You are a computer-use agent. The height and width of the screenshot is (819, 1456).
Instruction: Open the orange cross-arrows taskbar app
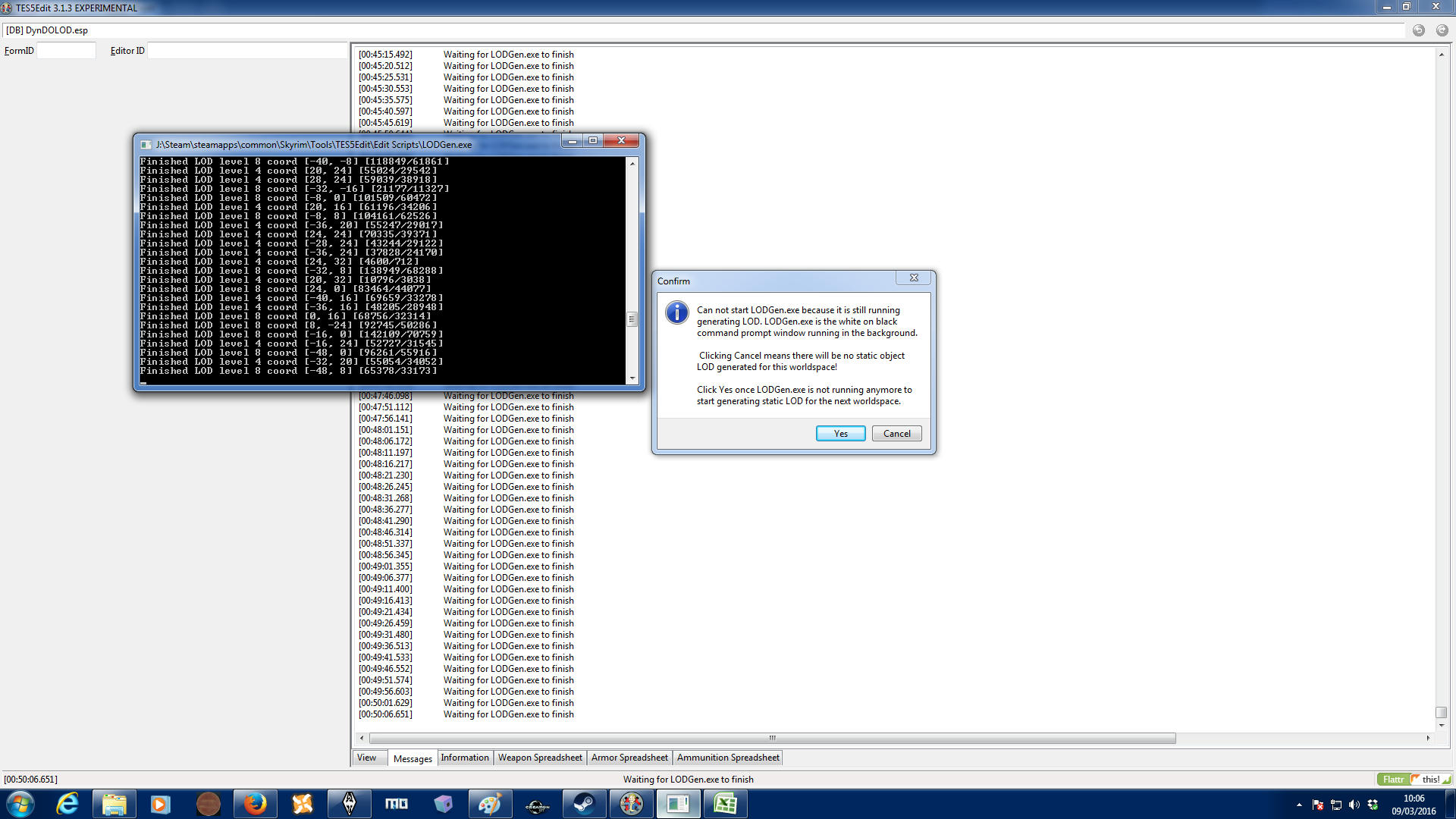(302, 804)
